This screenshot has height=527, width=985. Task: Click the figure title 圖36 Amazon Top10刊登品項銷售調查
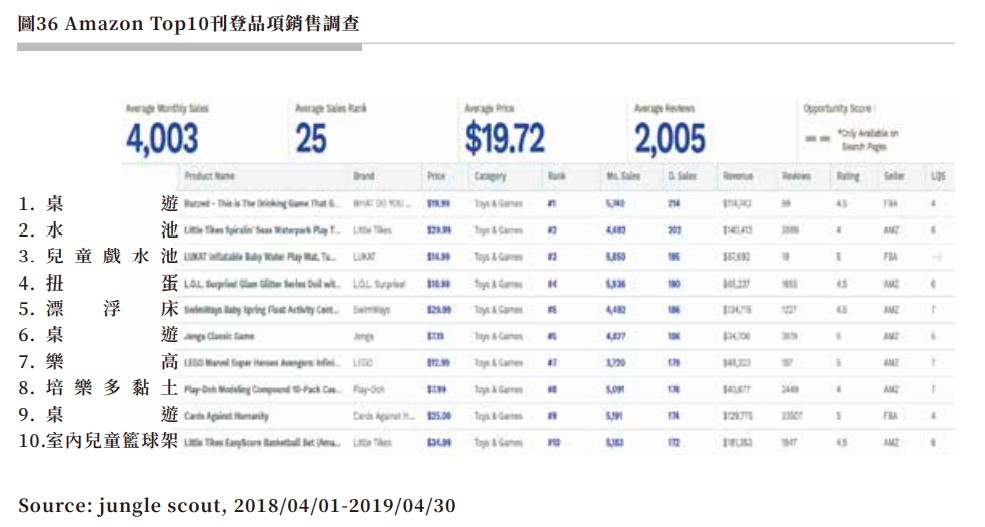tap(188, 23)
